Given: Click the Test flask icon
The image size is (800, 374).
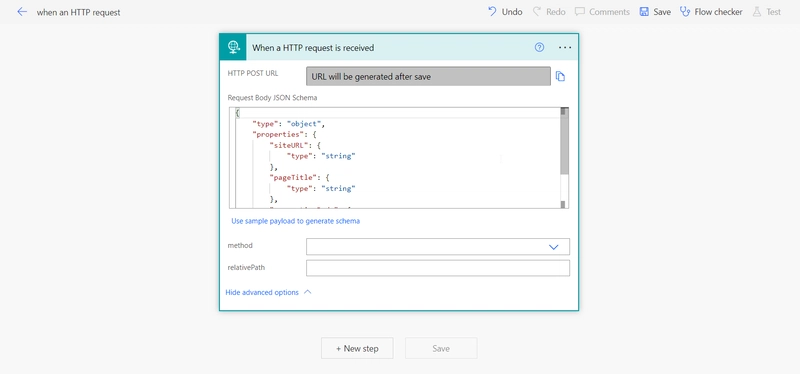Looking at the screenshot, I should pyautogui.click(x=757, y=12).
